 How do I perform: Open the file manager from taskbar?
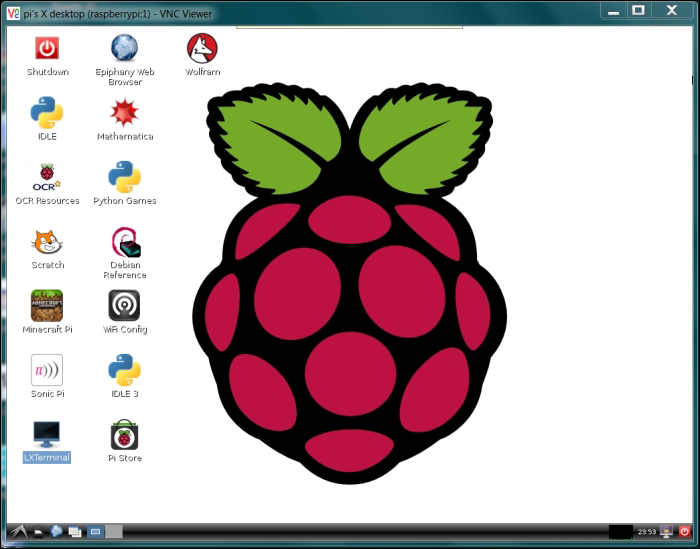coord(39,532)
